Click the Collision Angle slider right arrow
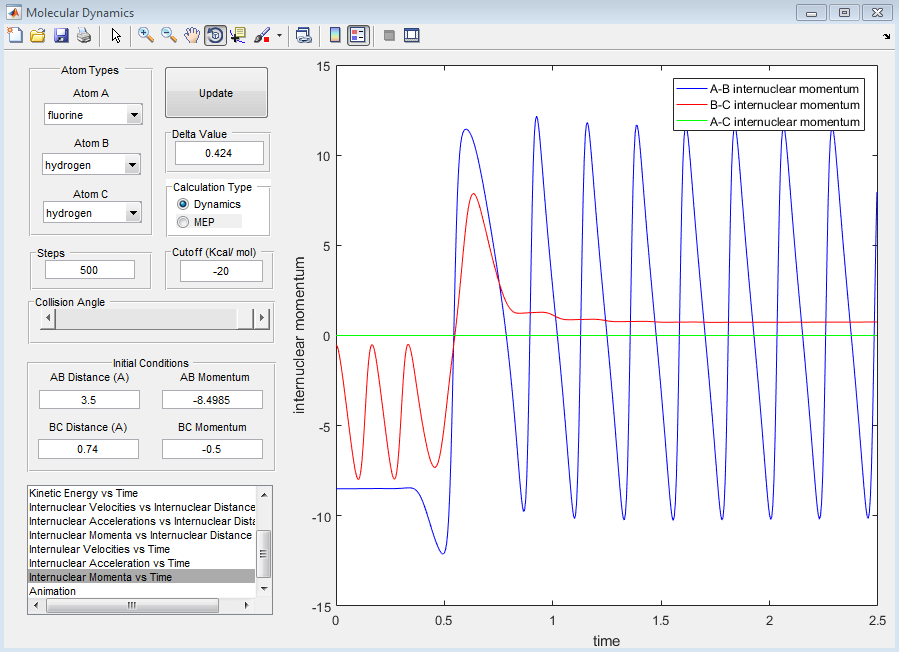The height and width of the screenshot is (652, 899). click(x=262, y=318)
